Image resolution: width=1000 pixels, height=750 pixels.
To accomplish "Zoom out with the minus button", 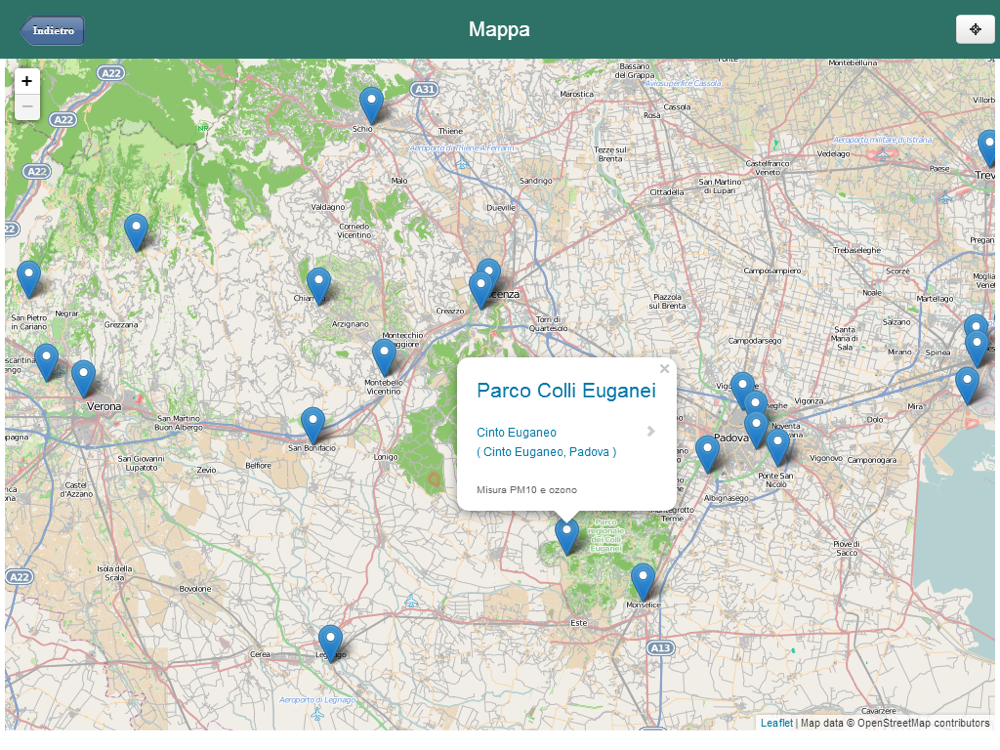I will (x=27, y=107).
